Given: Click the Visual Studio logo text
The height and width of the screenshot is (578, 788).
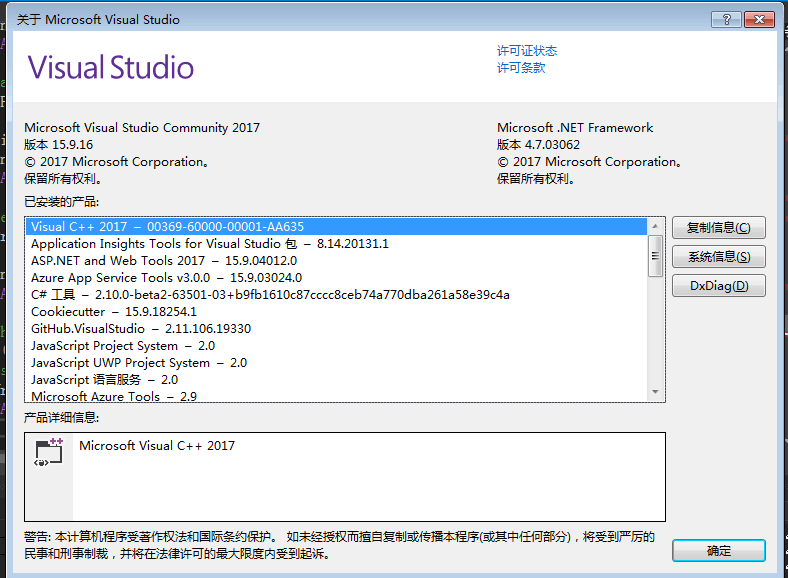Looking at the screenshot, I should click(111, 67).
